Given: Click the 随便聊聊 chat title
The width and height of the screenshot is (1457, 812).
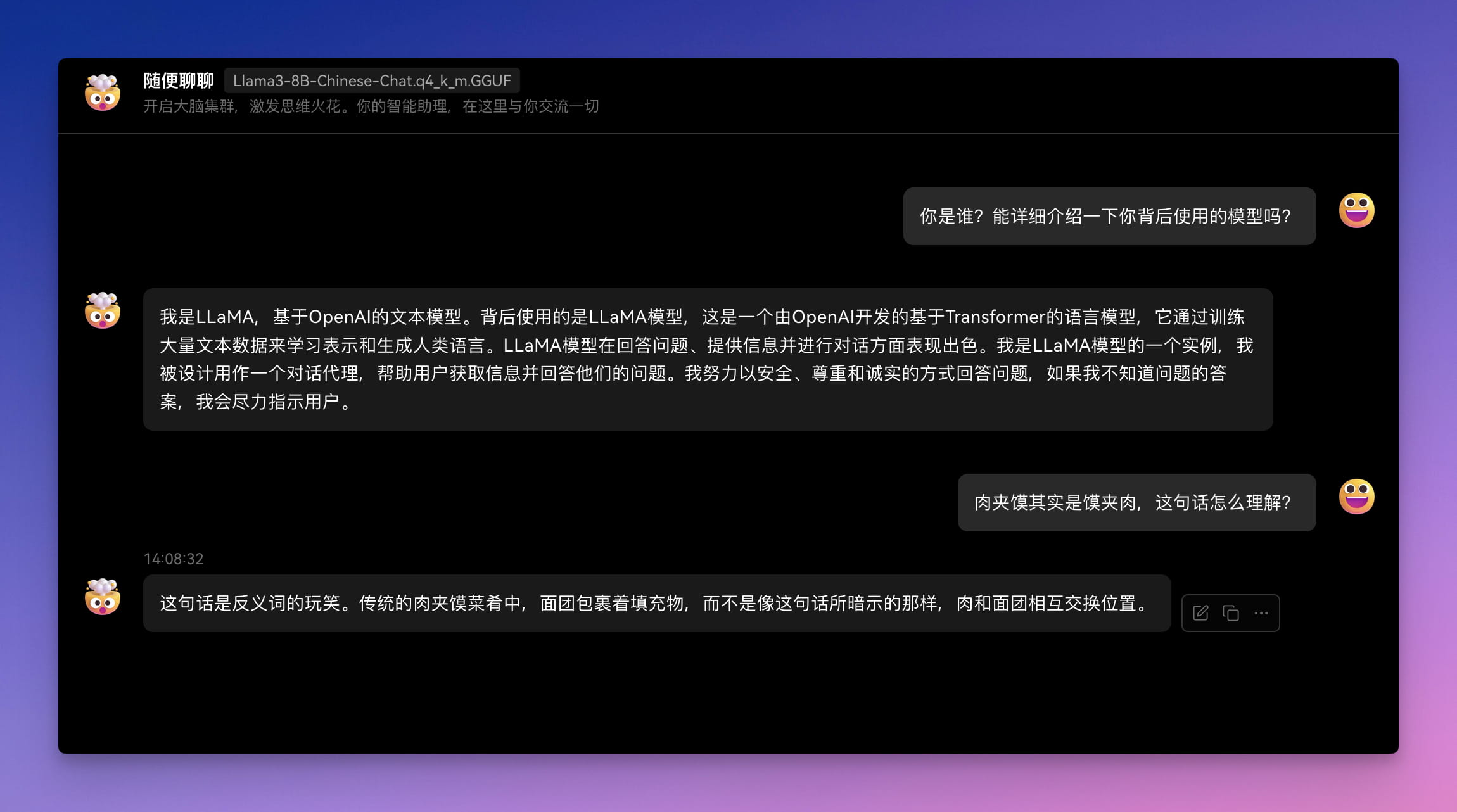Looking at the screenshot, I should pos(178,81).
